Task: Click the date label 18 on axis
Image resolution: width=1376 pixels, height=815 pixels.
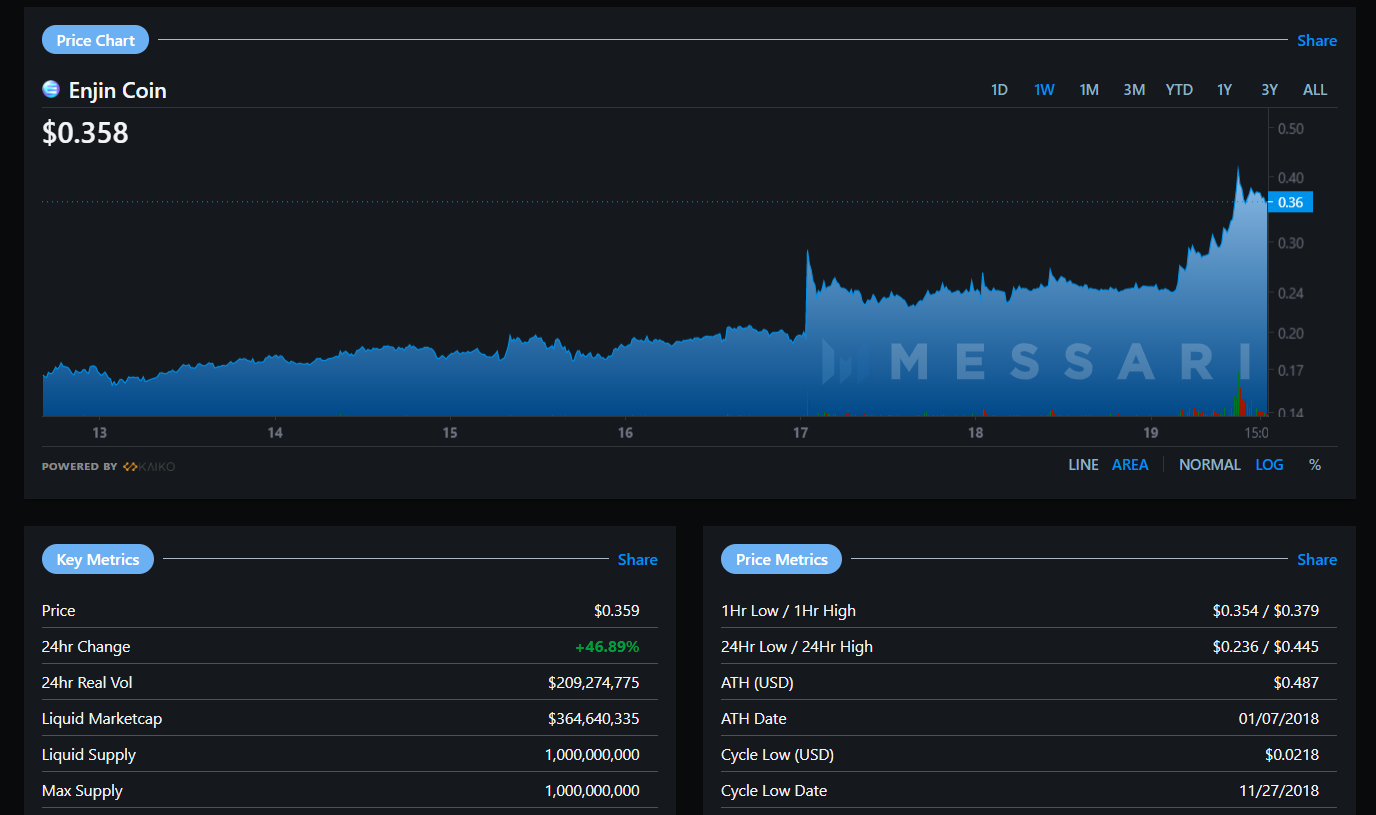Action: click(x=975, y=433)
